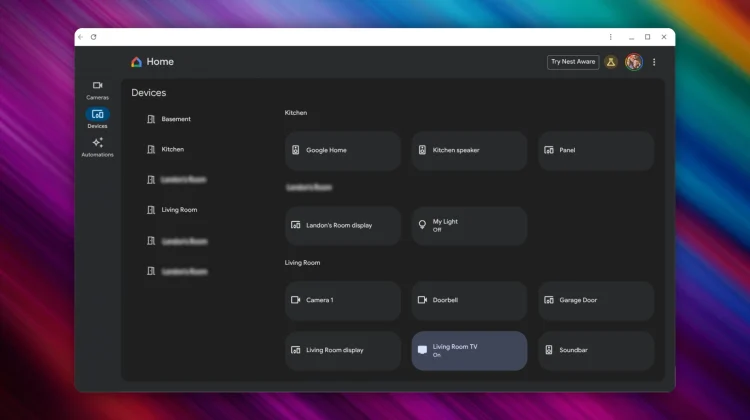The image size is (750, 420).
Task: Select Kitchen in the room list
Action: 172,149
